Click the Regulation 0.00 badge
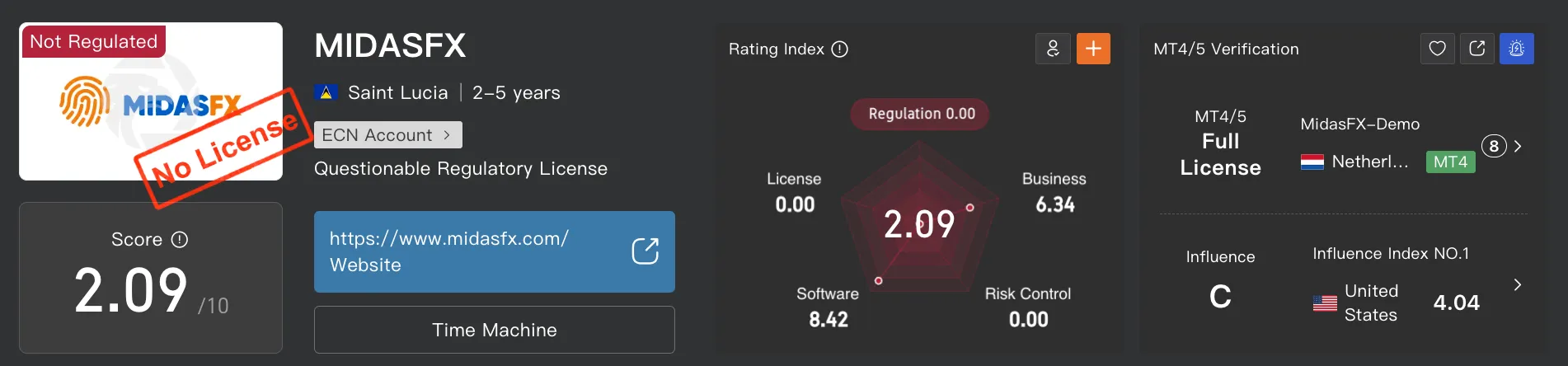Screen dimensions: 1568x366 (920, 114)
